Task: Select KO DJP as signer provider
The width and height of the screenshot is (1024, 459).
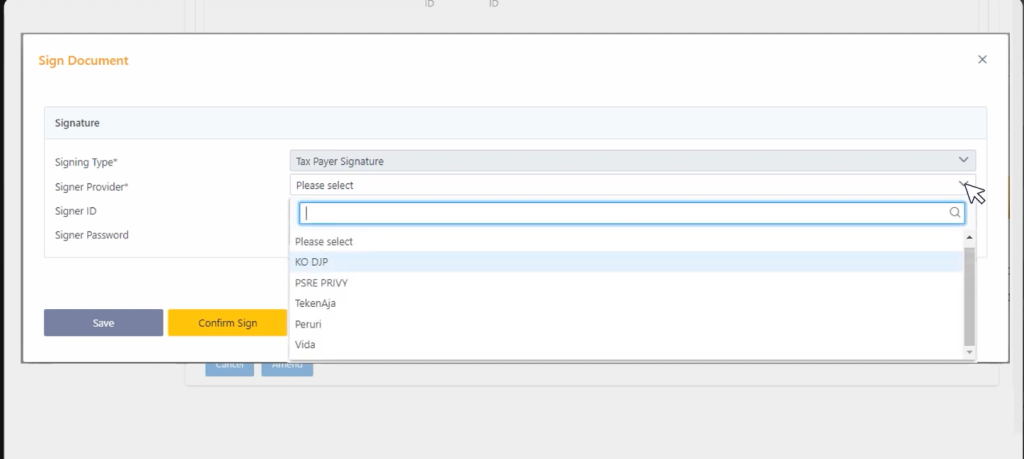Action: point(312,262)
